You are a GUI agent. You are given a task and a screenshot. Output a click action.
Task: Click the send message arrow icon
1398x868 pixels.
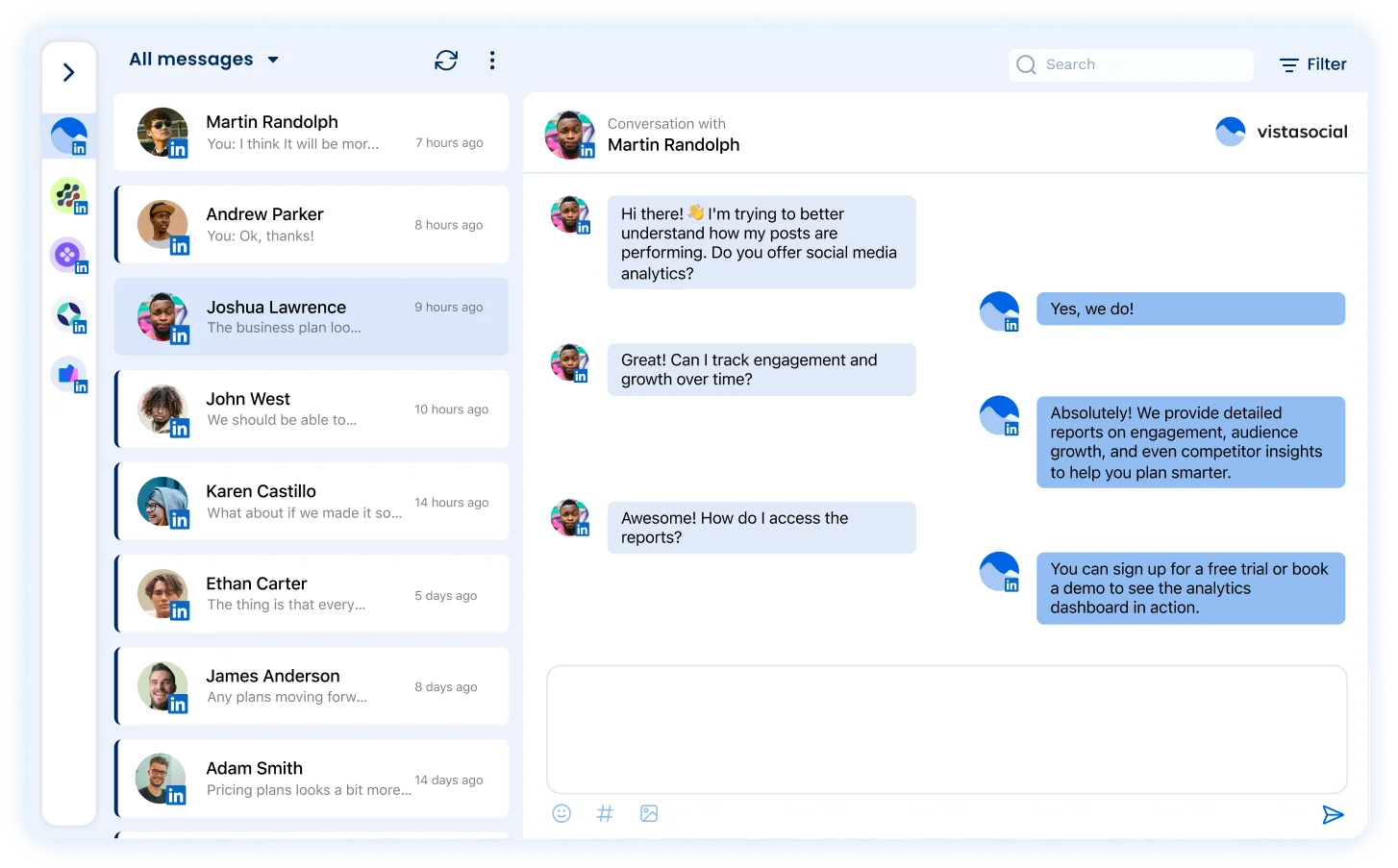[x=1334, y=814]
